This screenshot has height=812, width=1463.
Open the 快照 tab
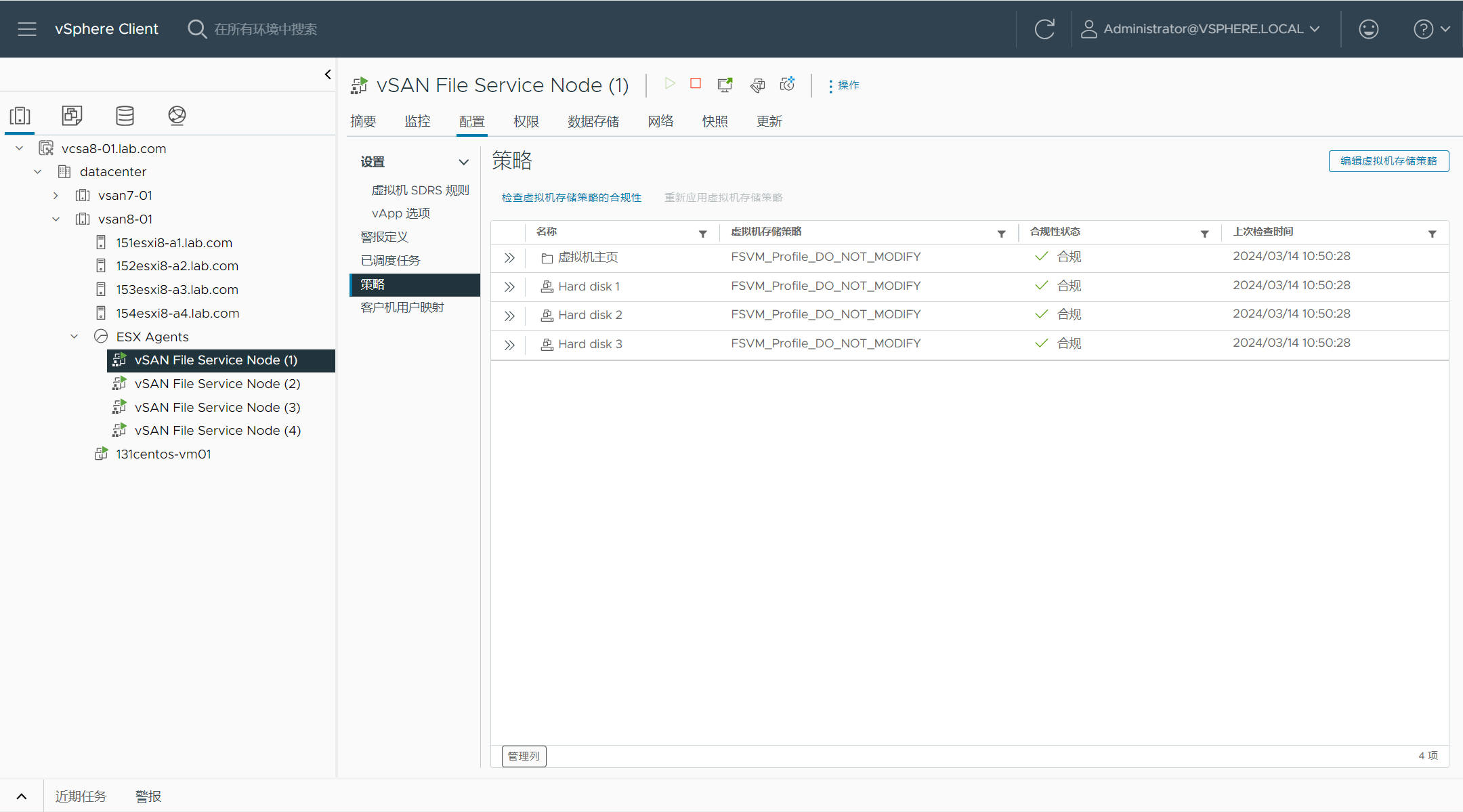pyautogui.click(x=715, y=121)
